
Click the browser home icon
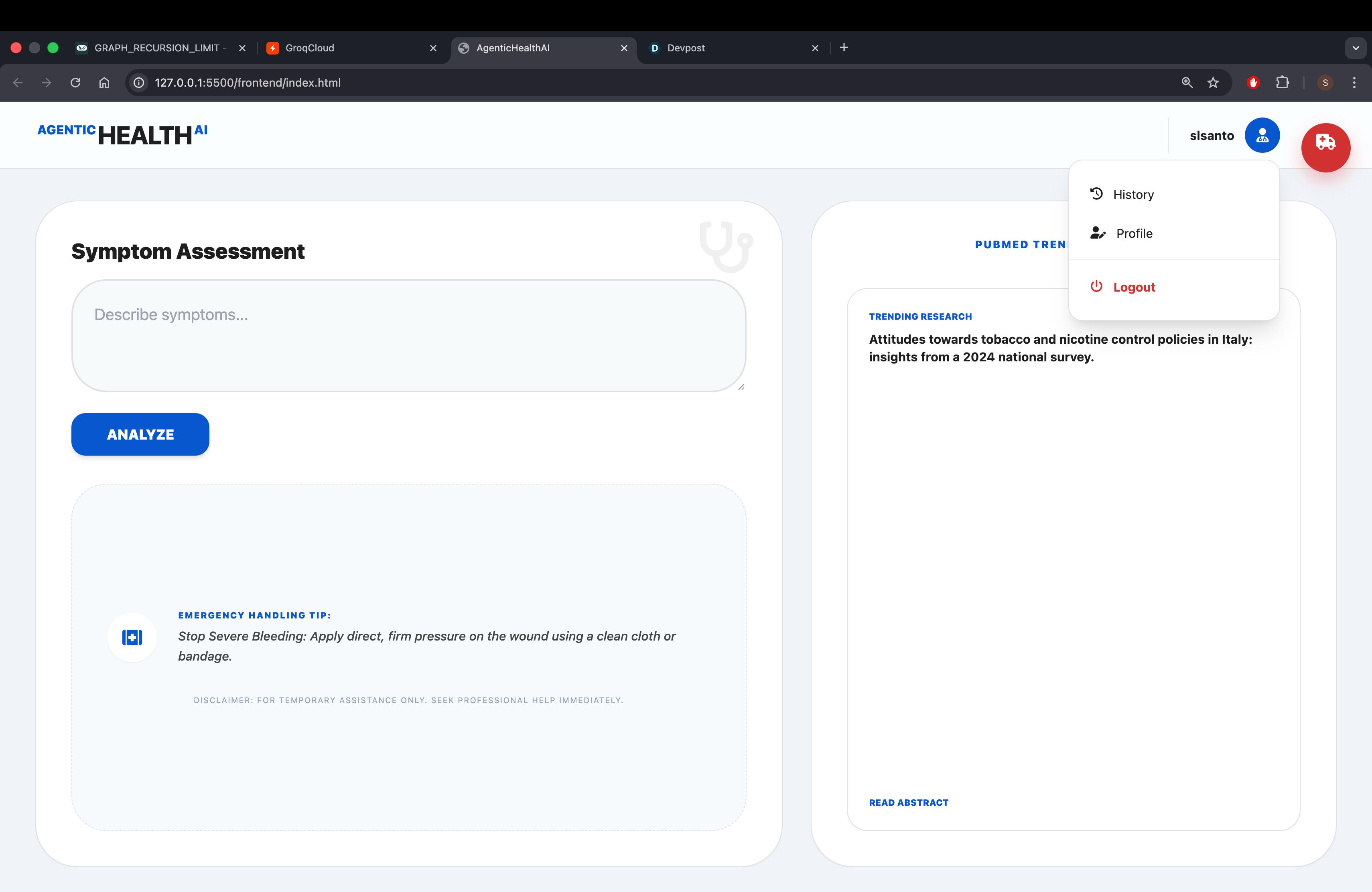(x=104, y=82)
